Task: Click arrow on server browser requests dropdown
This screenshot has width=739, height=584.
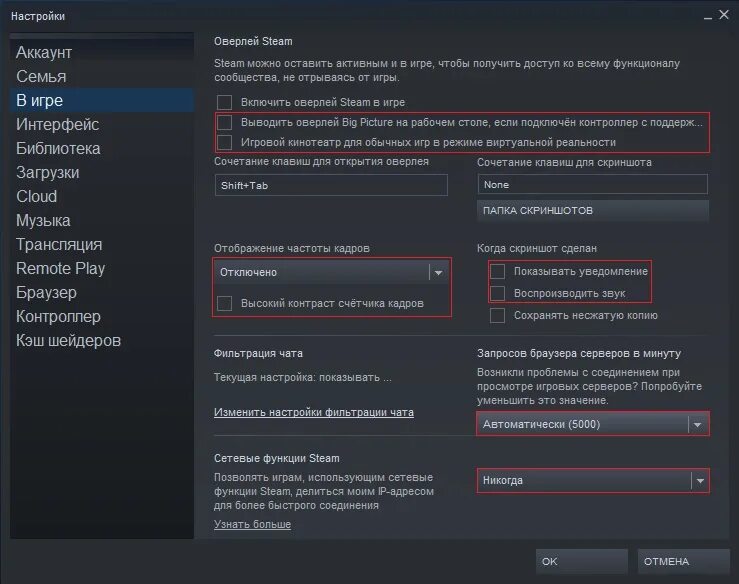Action: [698, 425]
